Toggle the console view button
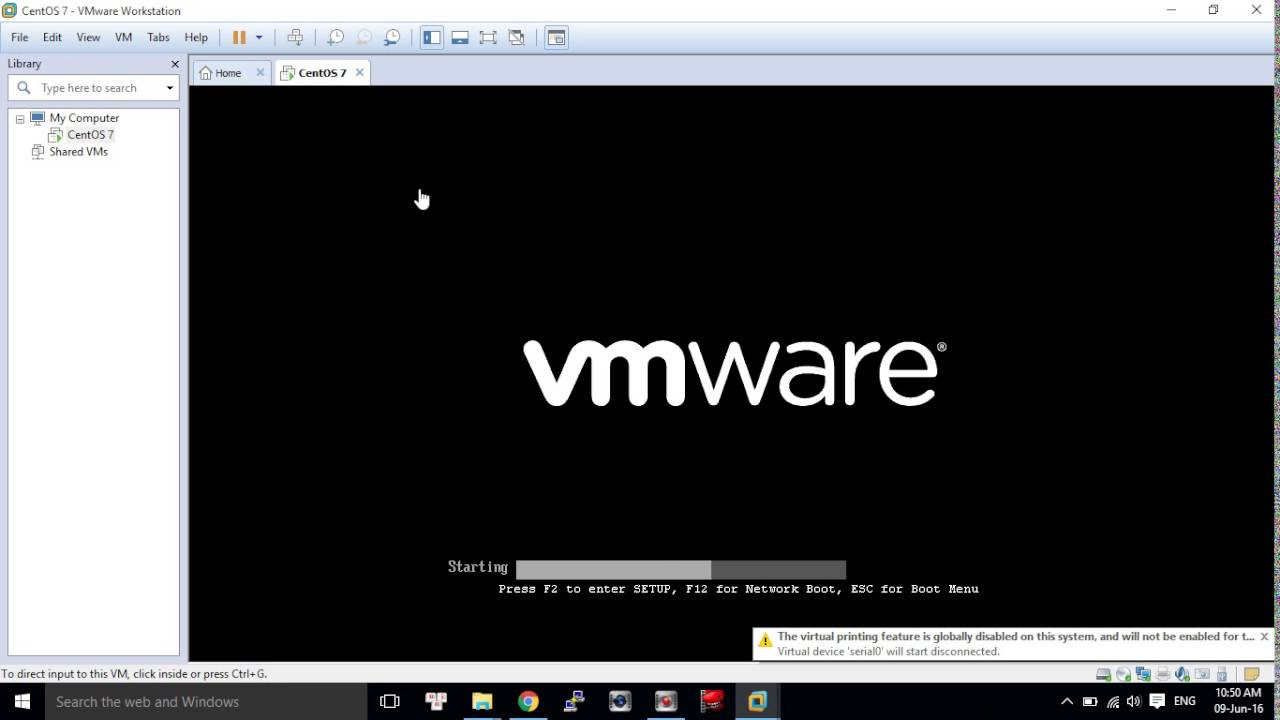Screen dimensions: 1280x720 point(556,37)
